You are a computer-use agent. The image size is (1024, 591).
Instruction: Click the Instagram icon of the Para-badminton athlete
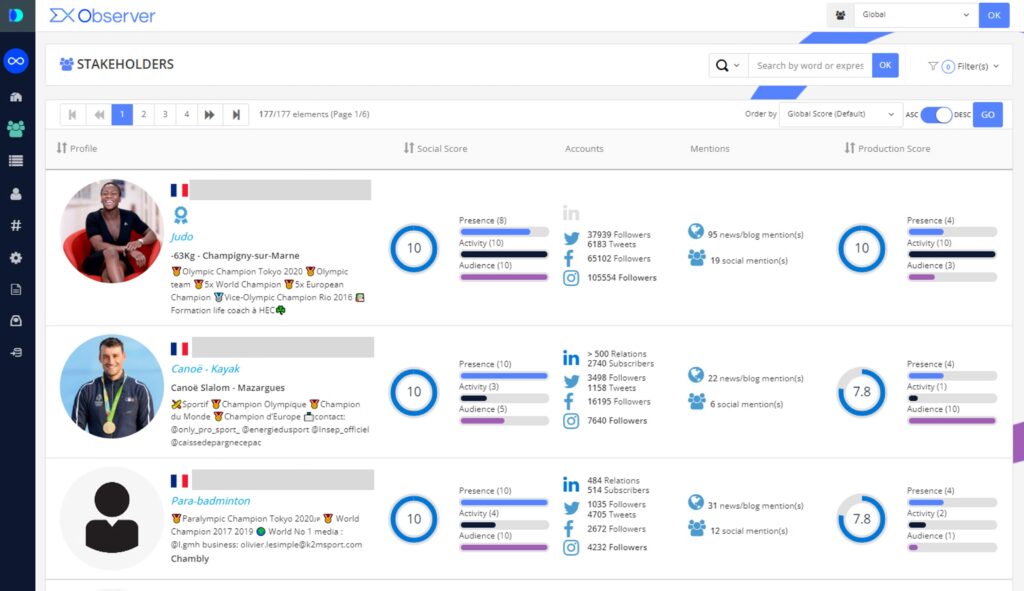(x=571, y=548)
